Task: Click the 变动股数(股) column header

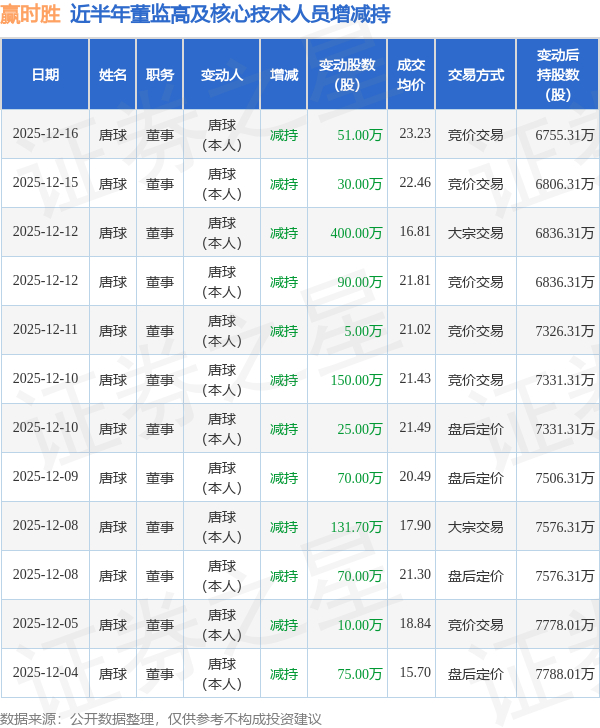Action: point(347,75)
